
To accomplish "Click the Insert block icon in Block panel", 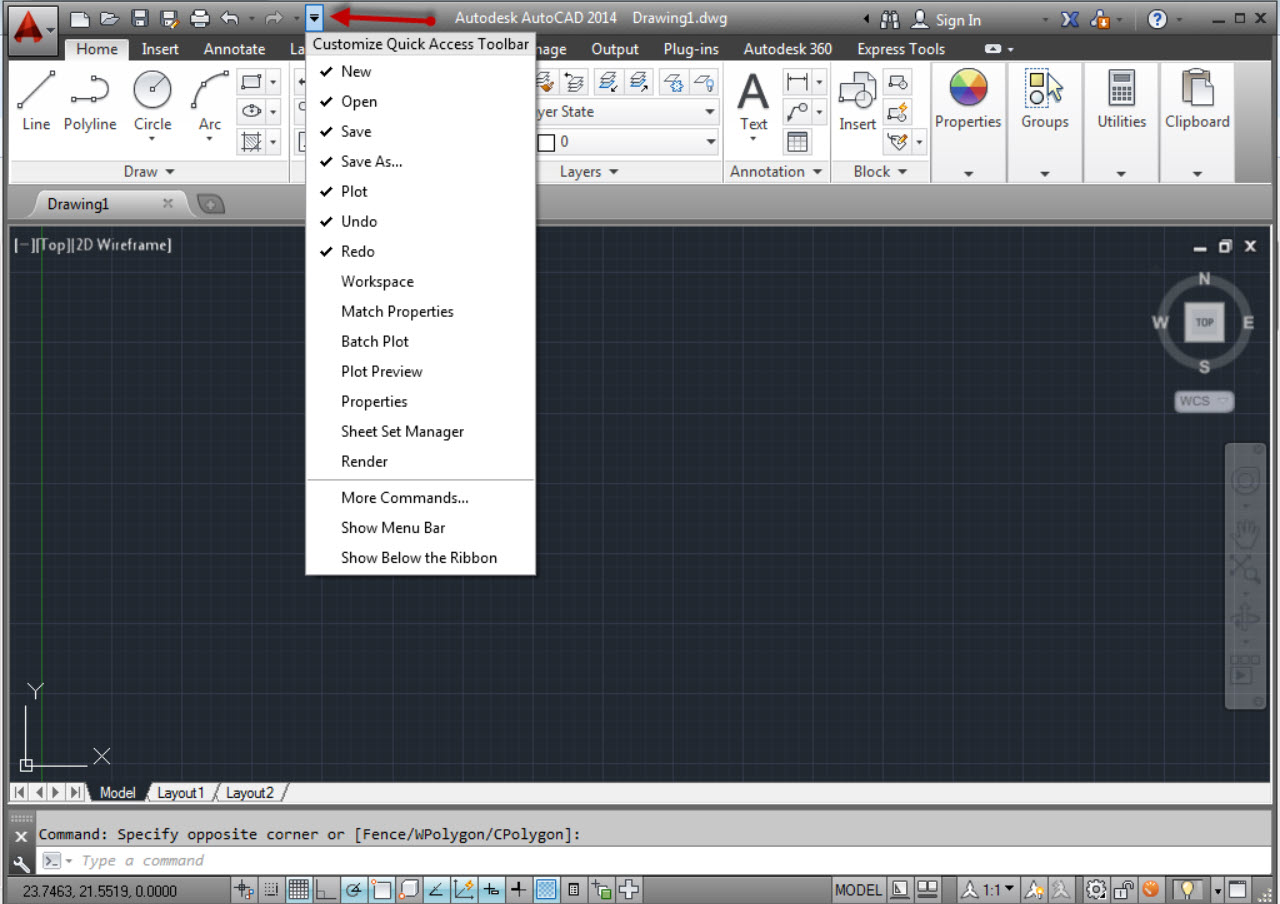I will coord(857,102).
